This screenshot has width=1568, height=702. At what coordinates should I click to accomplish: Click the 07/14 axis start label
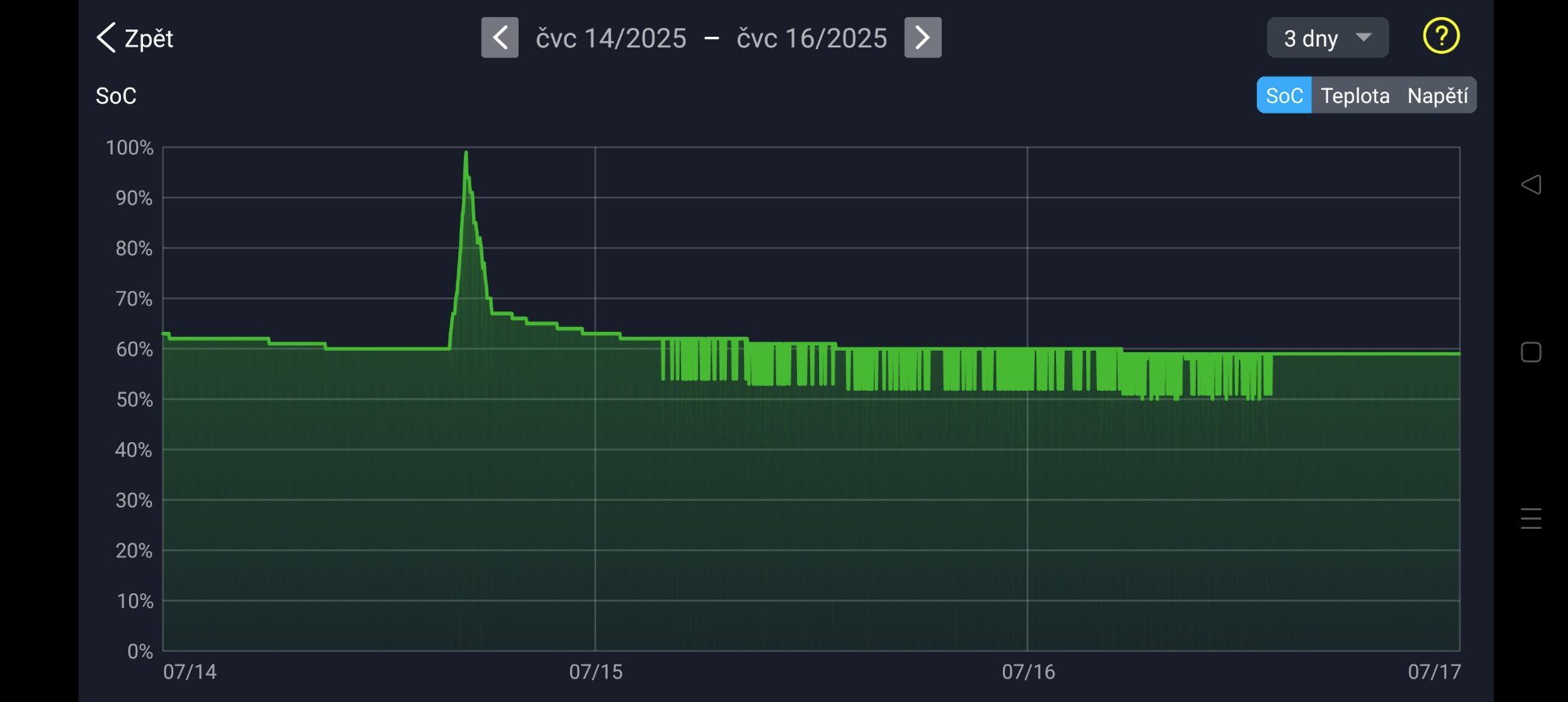tap(189, 672)
